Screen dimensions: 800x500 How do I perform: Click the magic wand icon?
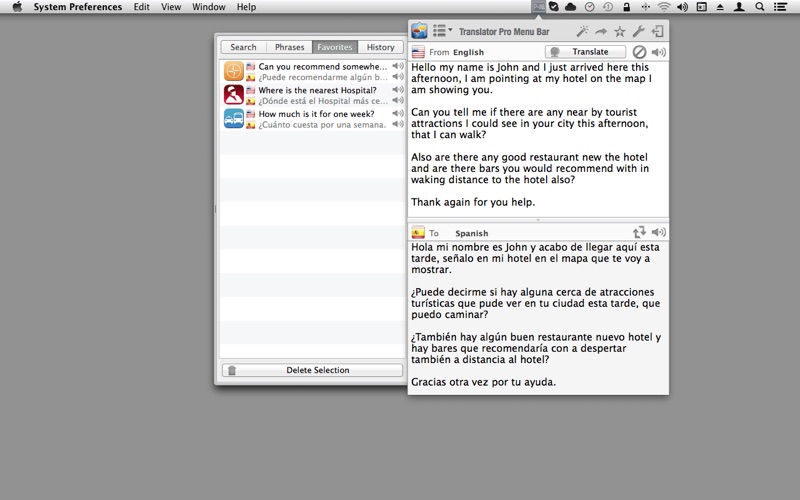[x=582, y=31]
